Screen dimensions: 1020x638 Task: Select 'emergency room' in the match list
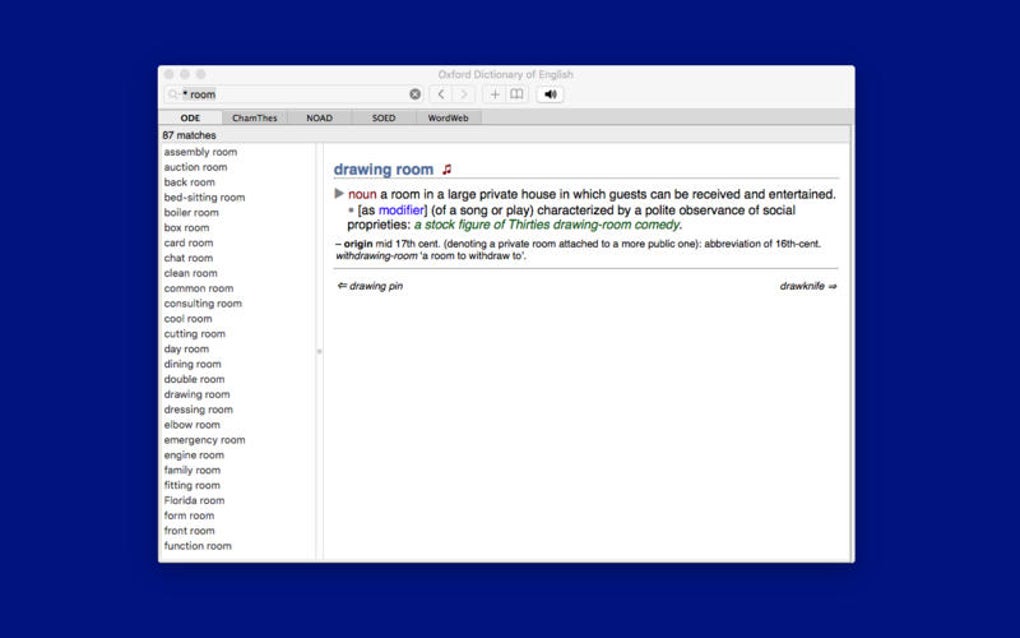[204, 440]
